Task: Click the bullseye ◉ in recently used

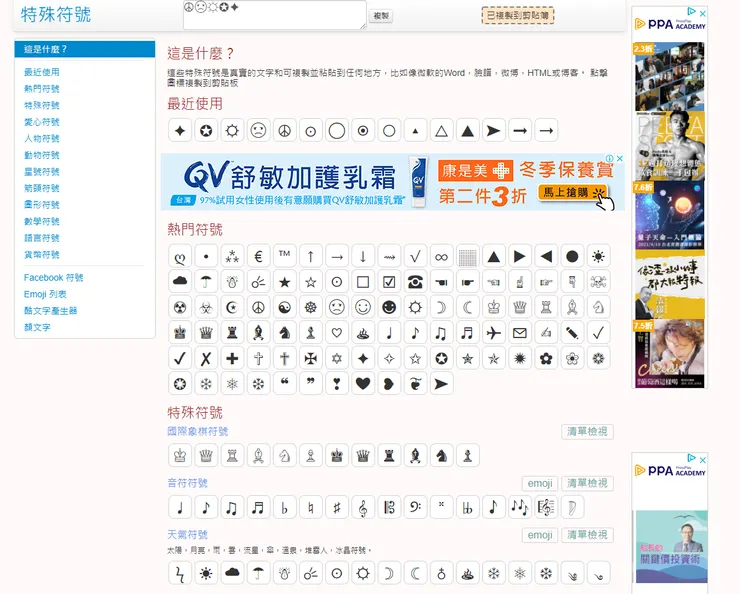Action: [x=363, y=130]
